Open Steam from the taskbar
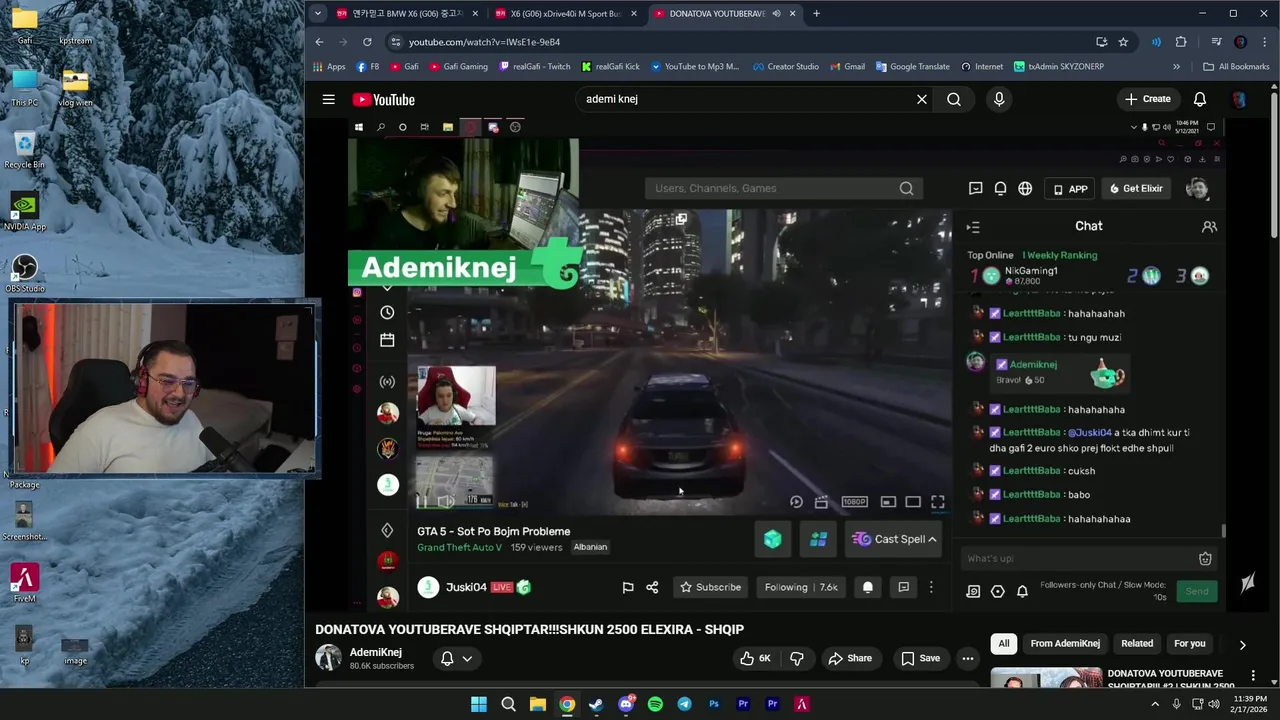 596,704
